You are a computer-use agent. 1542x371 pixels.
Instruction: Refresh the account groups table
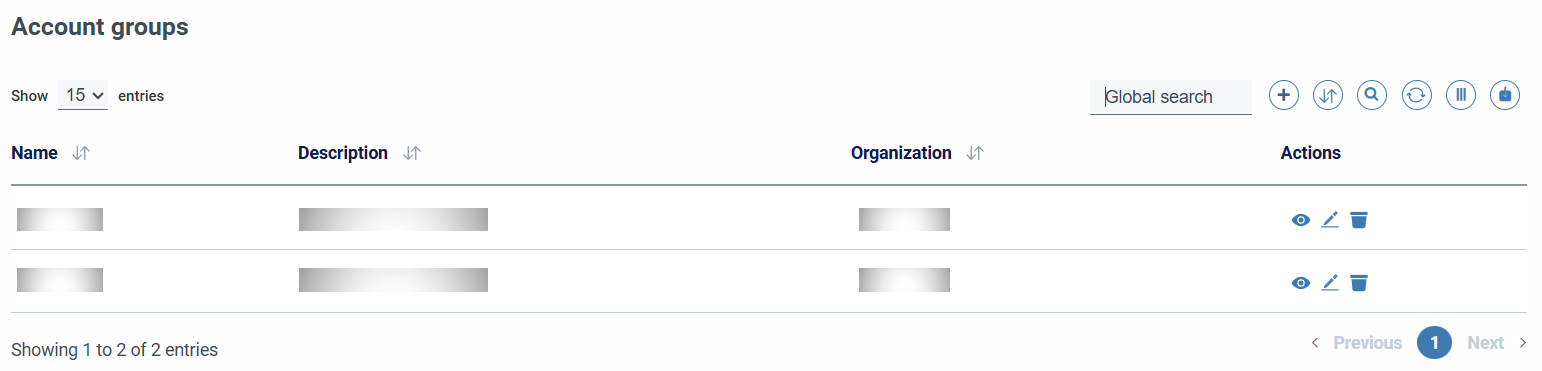pos(1417,95)
